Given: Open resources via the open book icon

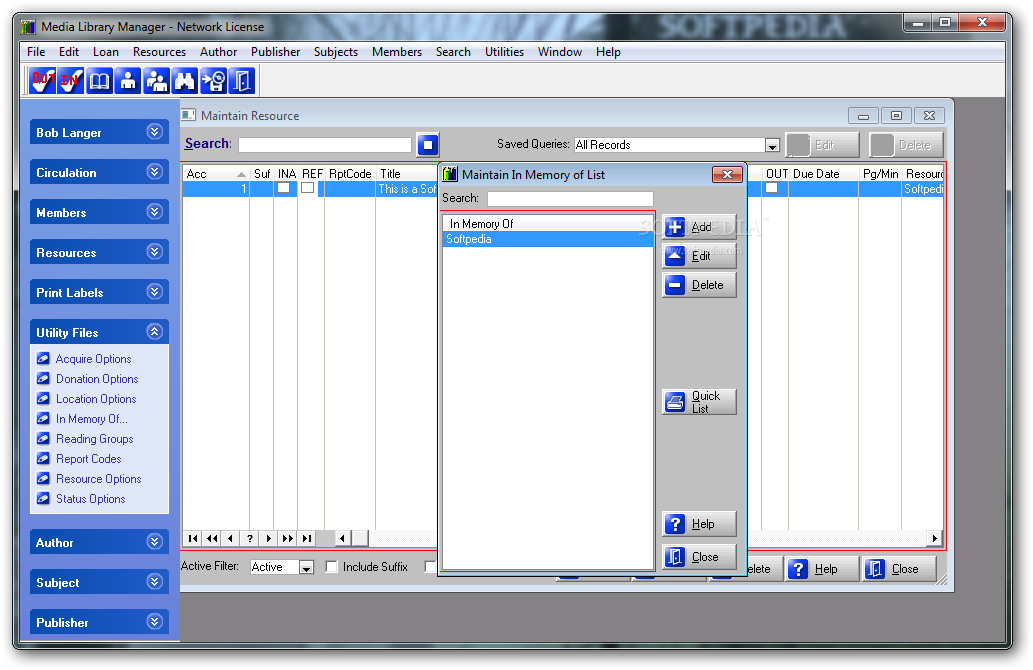Looking at the screenshot, I should pyautogui.click(x=99, y=81).
